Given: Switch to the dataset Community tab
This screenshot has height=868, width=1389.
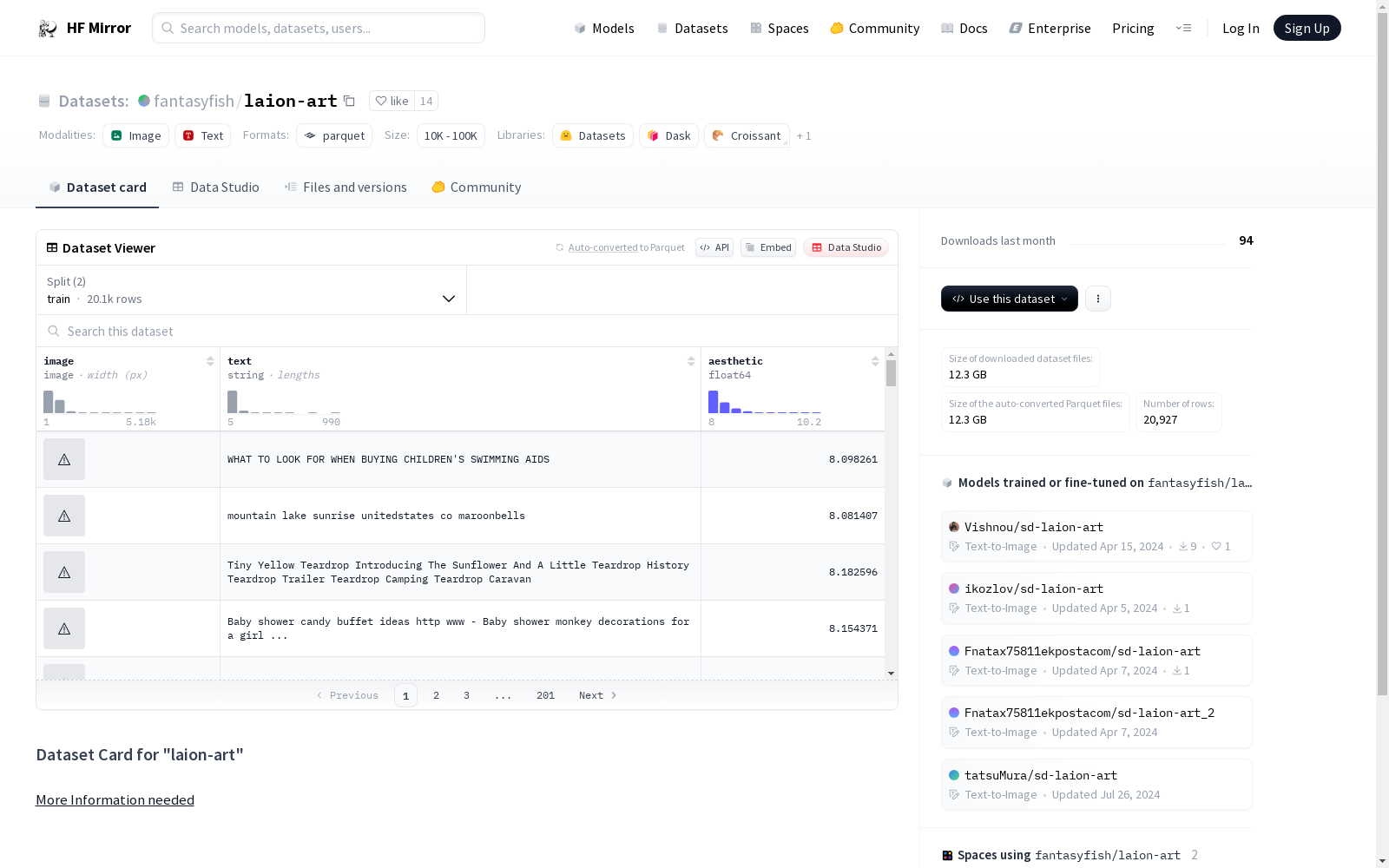Looking at the screenshot, I should click(477, 187).
